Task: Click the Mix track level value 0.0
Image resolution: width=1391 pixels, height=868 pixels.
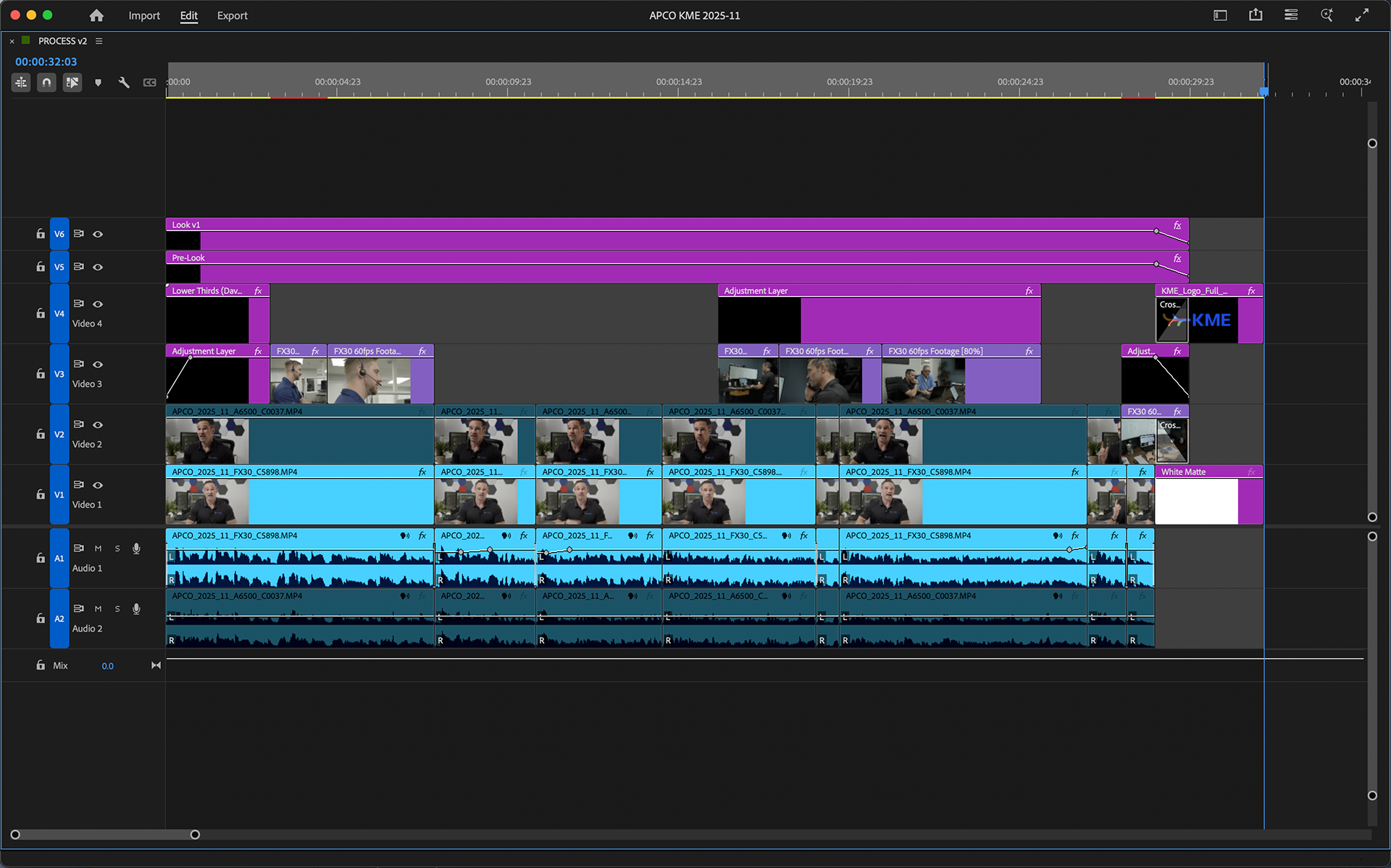Action: pyautogui.click(x=107, y=665)
